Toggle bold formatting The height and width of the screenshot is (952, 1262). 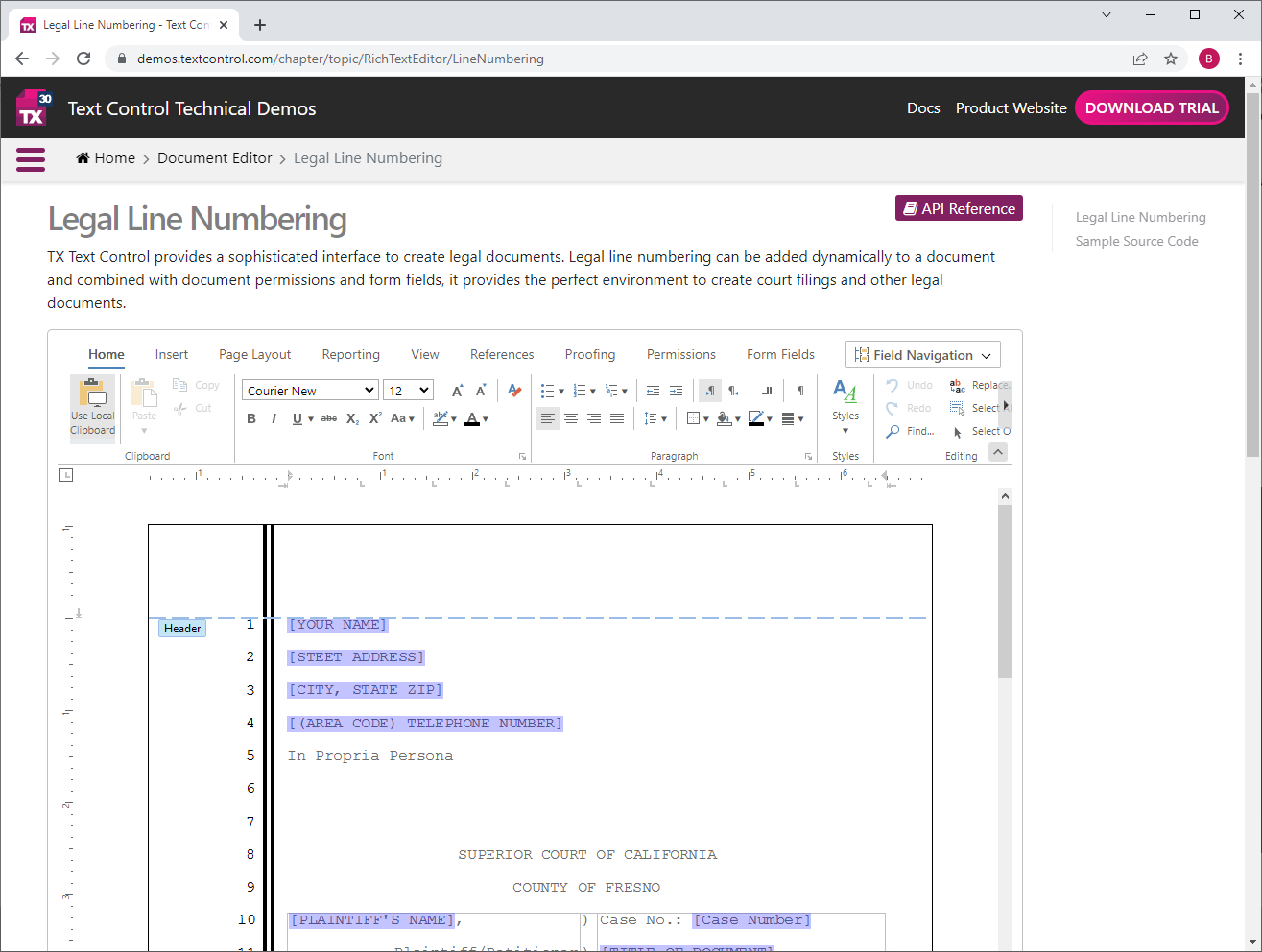click(251, 418)
